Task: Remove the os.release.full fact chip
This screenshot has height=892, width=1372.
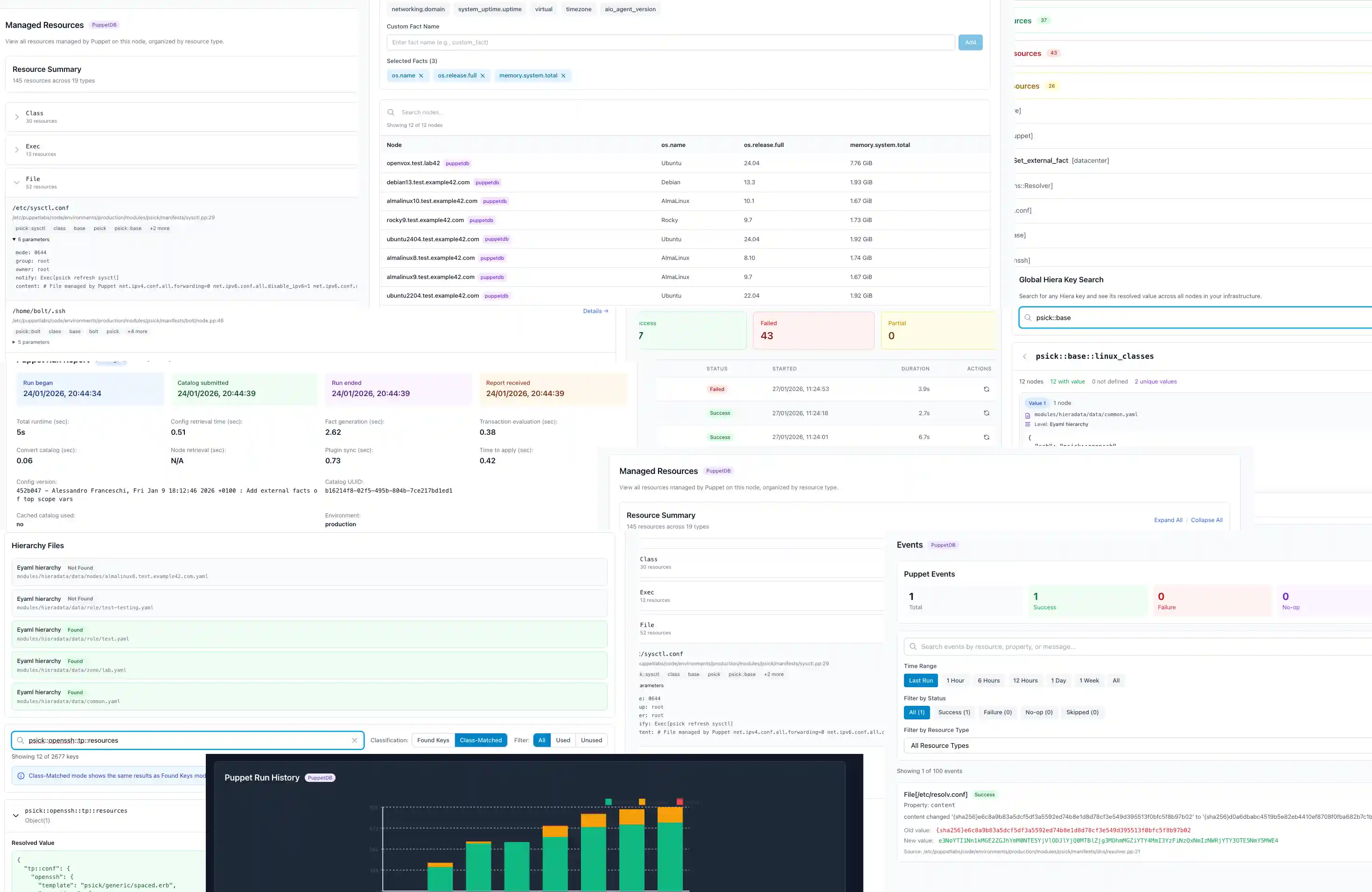Action: click(x=483, y=76)
